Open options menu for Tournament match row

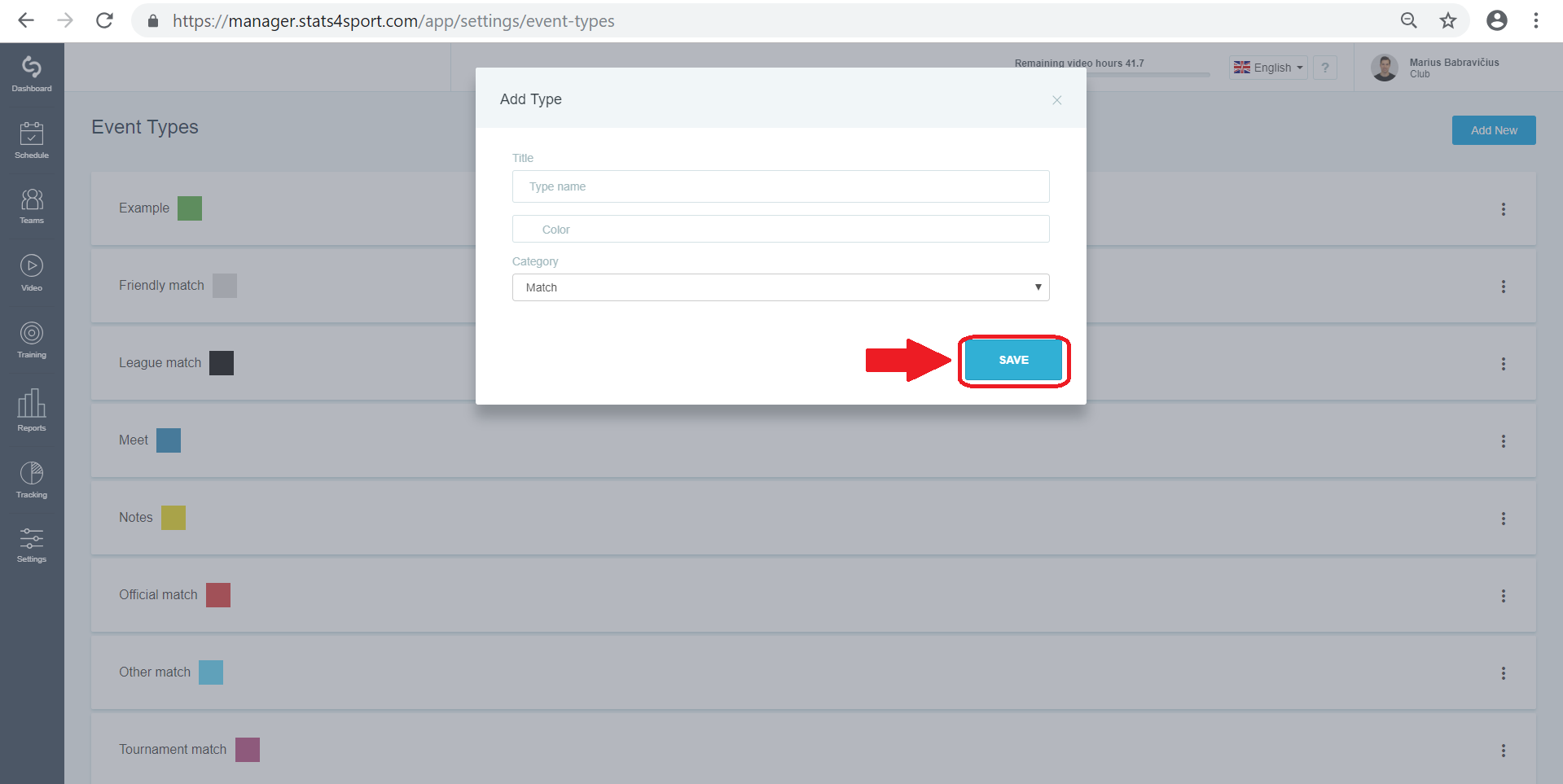[x=1504, y=751]
